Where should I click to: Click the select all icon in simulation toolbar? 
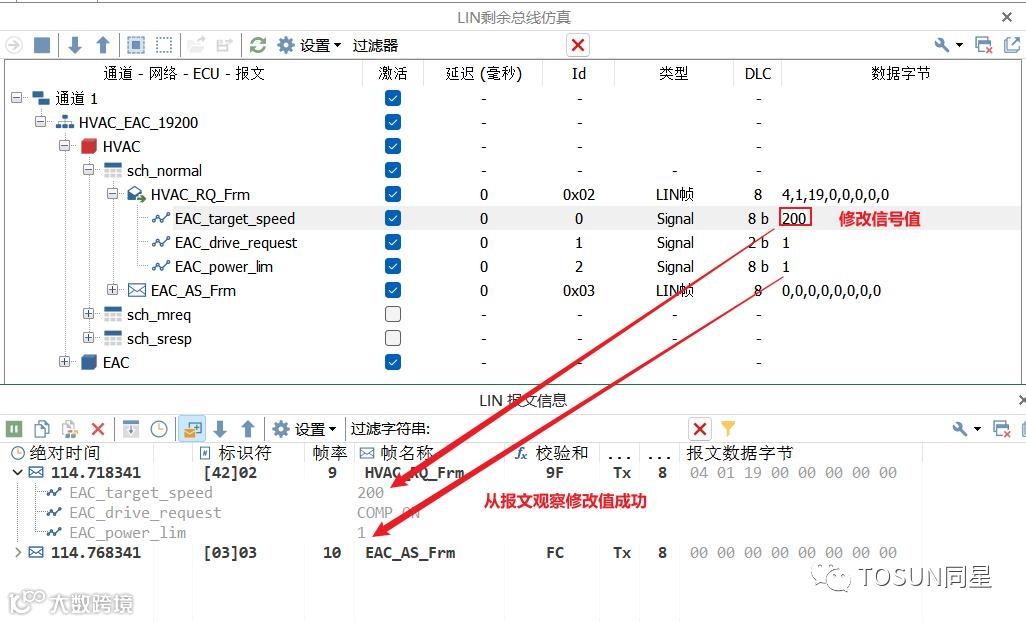tap(136, 45)
